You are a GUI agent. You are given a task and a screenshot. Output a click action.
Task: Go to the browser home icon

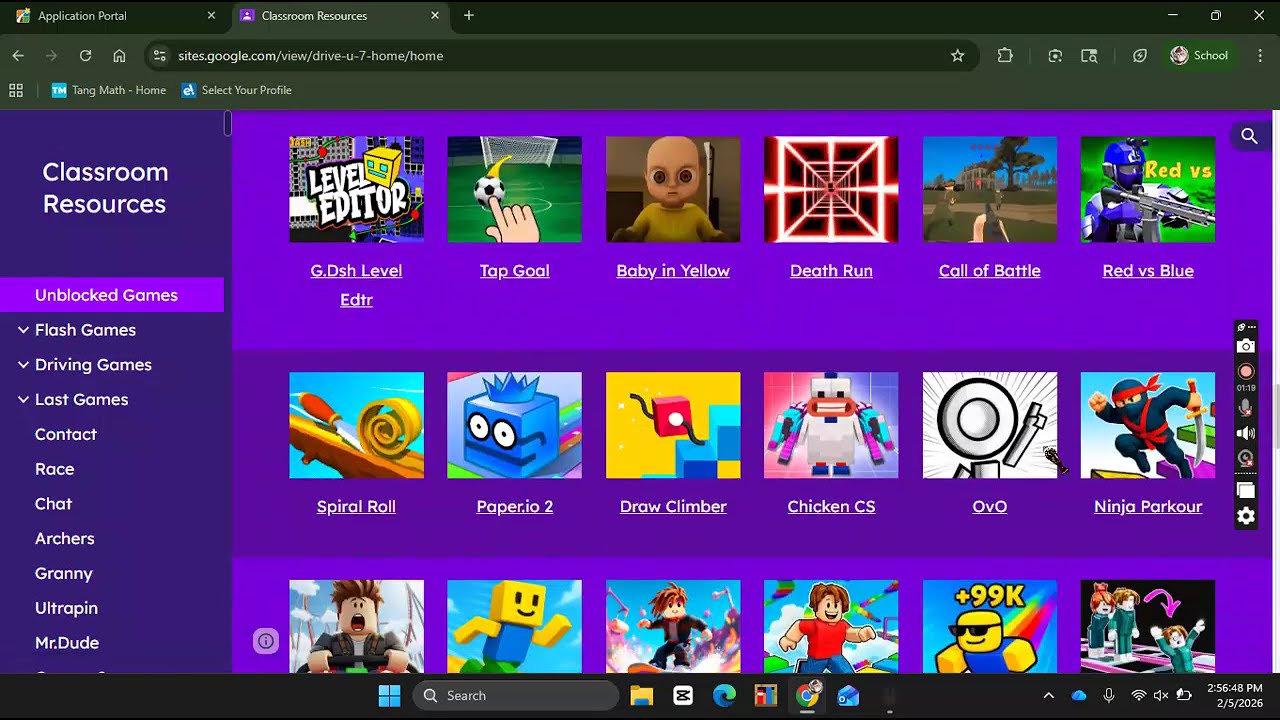click(119, 56)
